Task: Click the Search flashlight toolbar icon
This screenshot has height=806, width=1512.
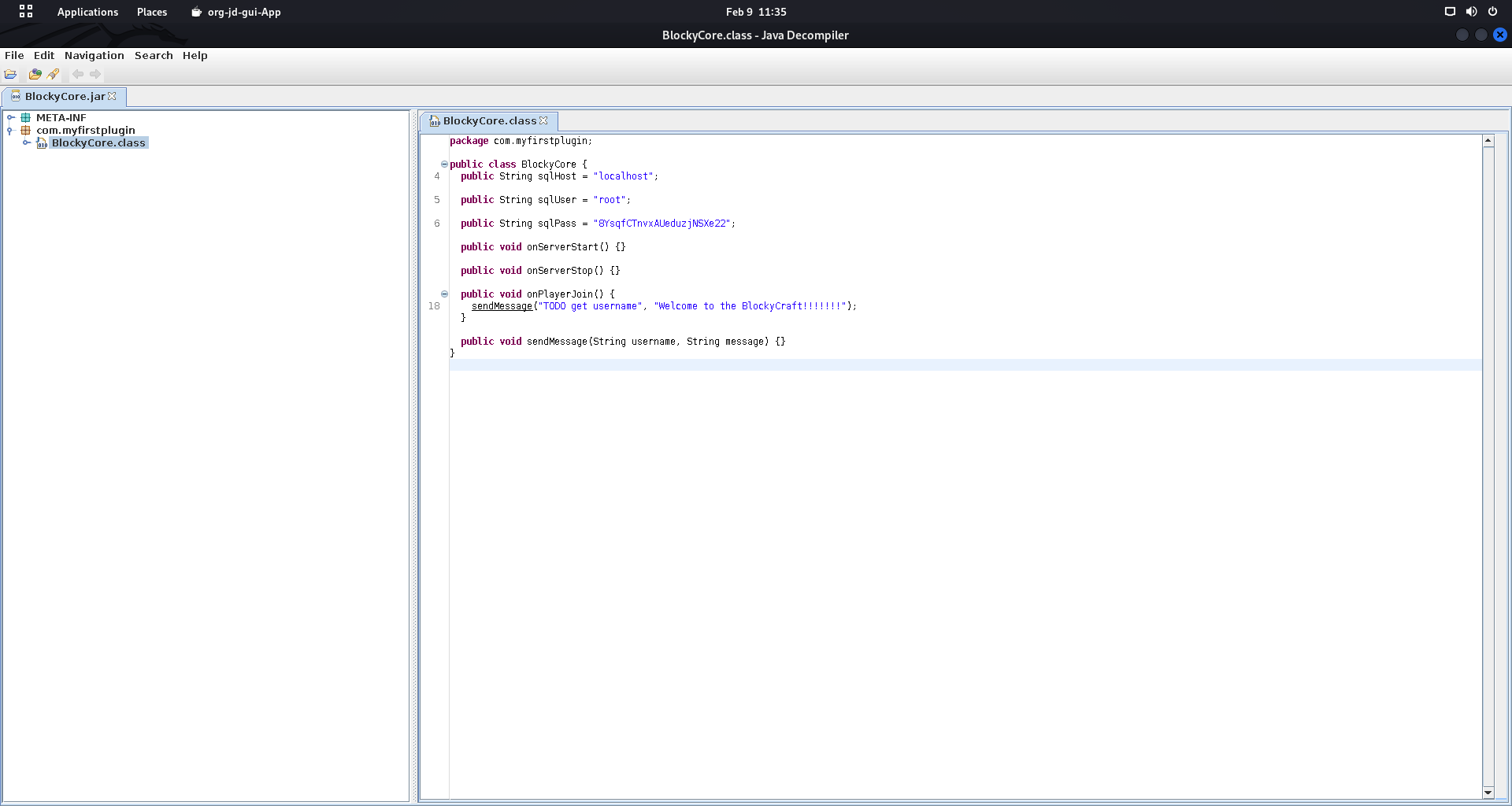Action: (x=53, y=75)
